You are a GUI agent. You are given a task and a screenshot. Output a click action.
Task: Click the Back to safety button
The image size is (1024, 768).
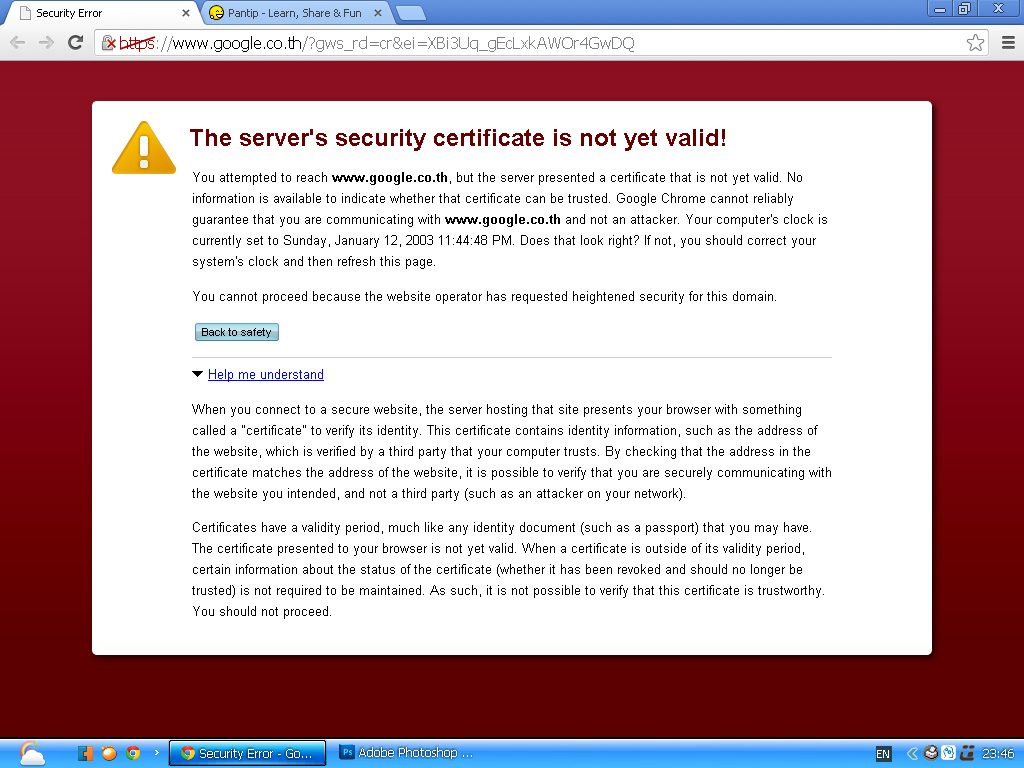[x=236, y=332]
